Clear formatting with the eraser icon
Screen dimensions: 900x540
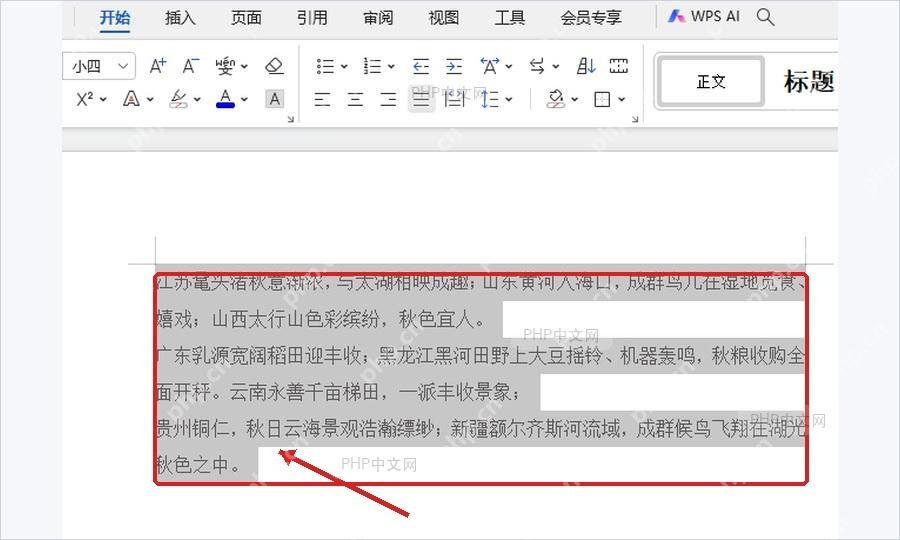pyautogui.click(x=274, y=66)
